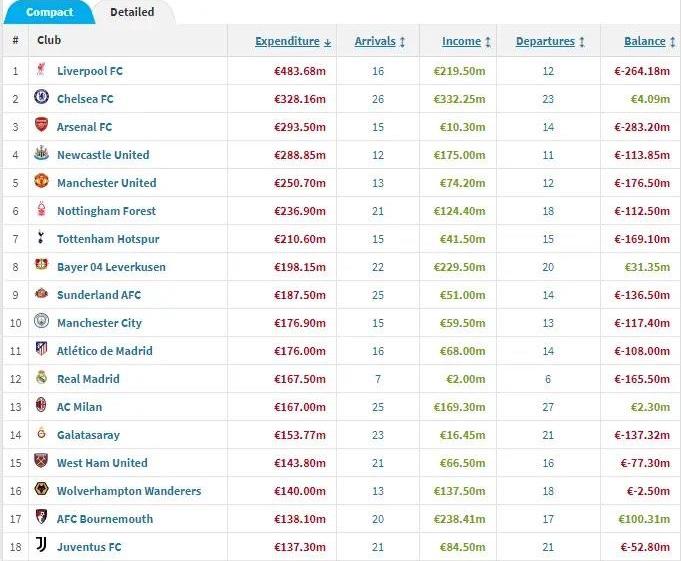
Task: Click the West Ham United crest
Action: [x=41, y=461]
